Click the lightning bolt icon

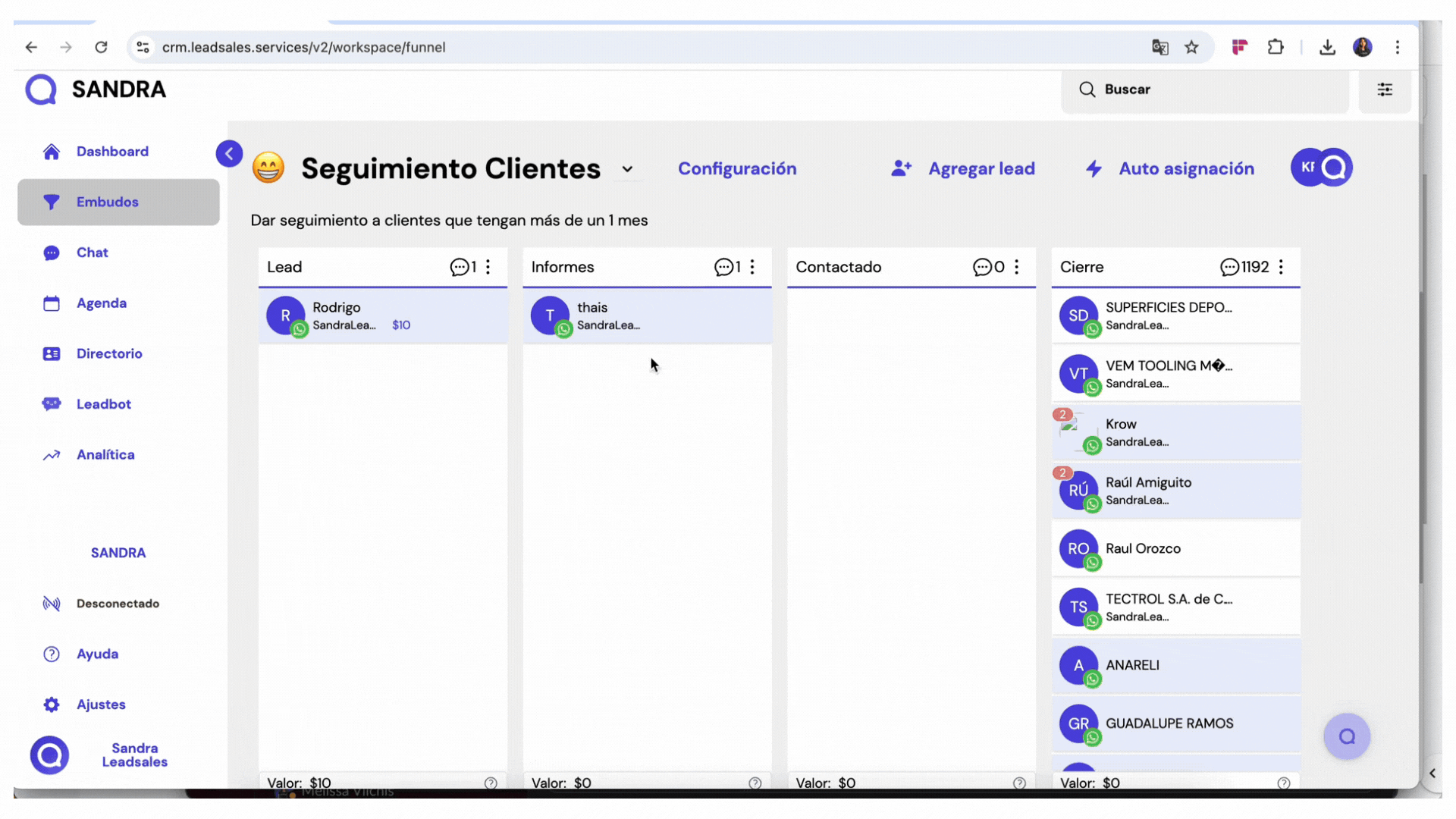[1094, 168]
